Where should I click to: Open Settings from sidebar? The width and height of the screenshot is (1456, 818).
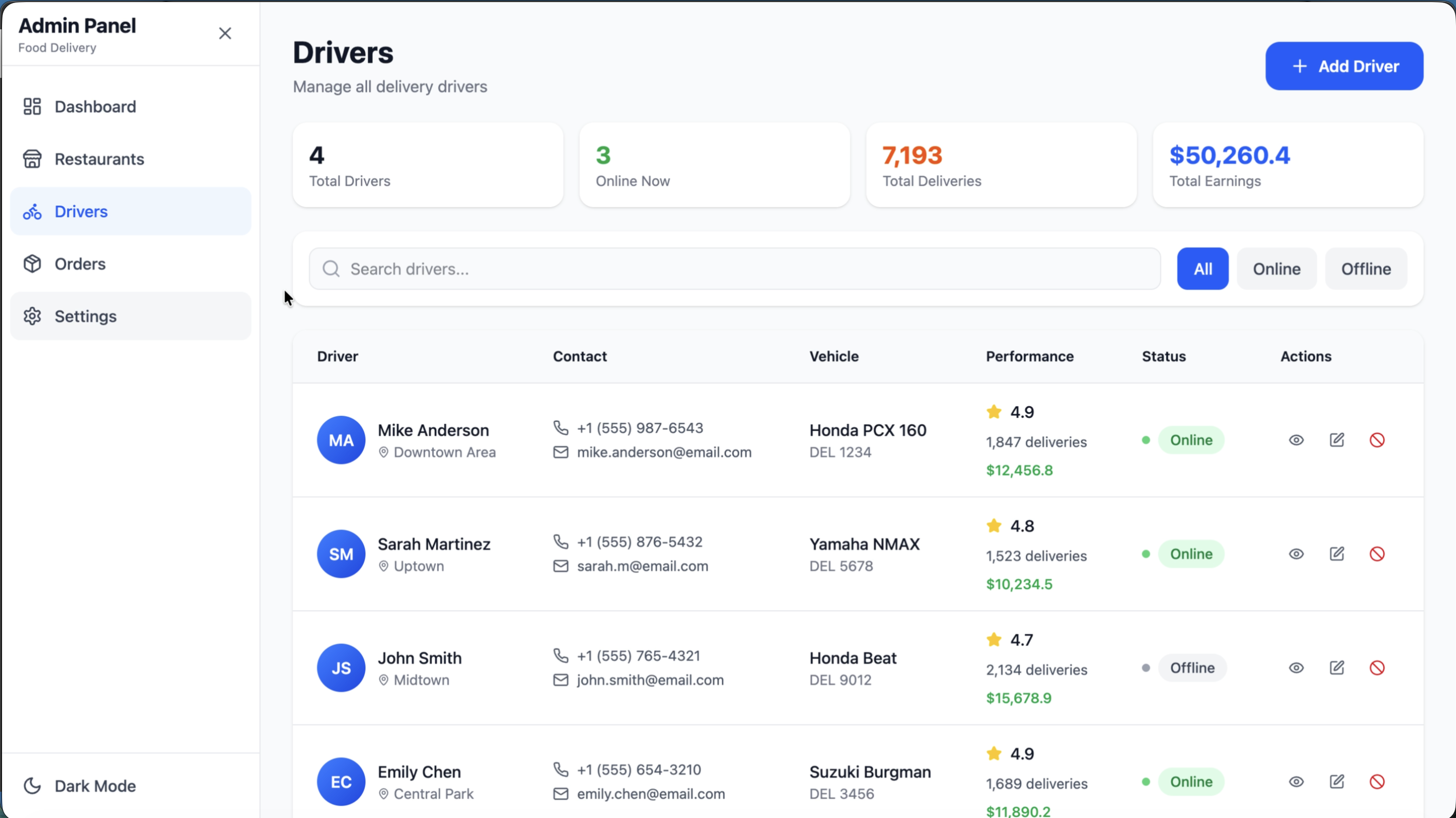click(x=130, y=316)
